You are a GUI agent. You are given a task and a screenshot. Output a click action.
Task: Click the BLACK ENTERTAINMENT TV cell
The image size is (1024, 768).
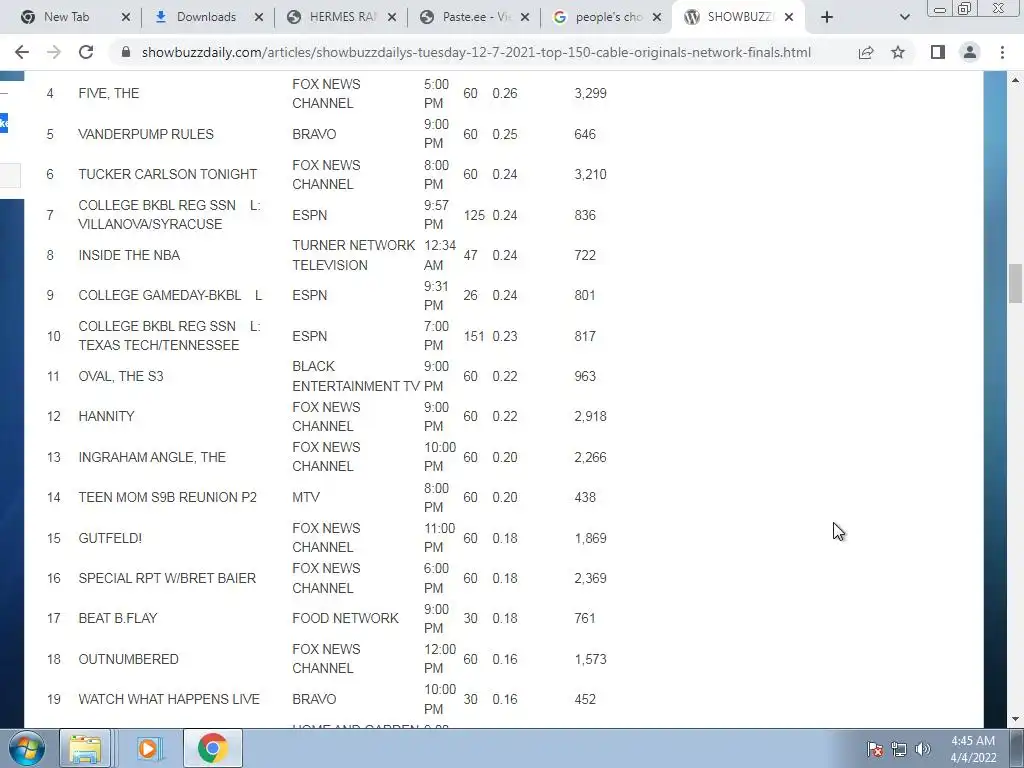click(356, 376)
